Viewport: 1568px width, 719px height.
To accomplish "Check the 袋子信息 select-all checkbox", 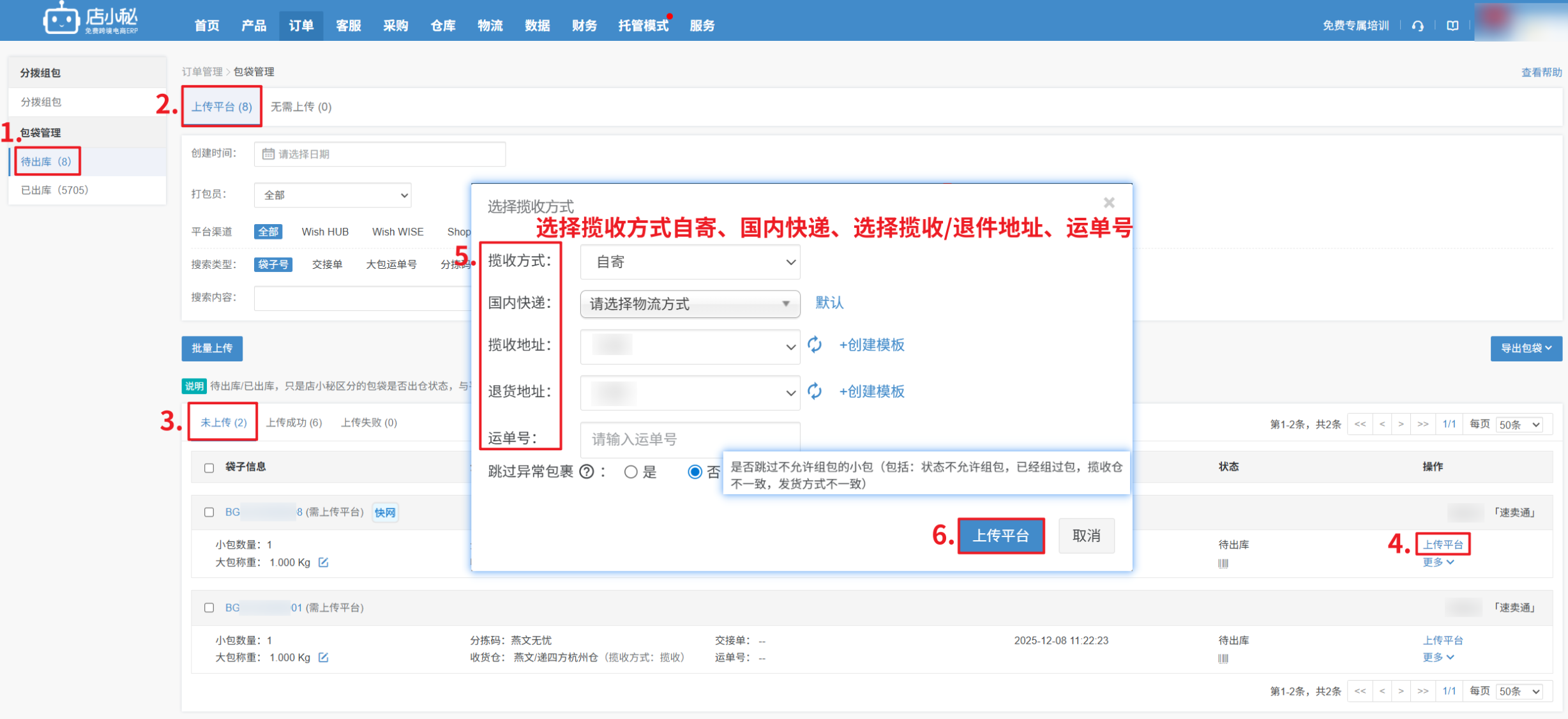I will point(209,468).
